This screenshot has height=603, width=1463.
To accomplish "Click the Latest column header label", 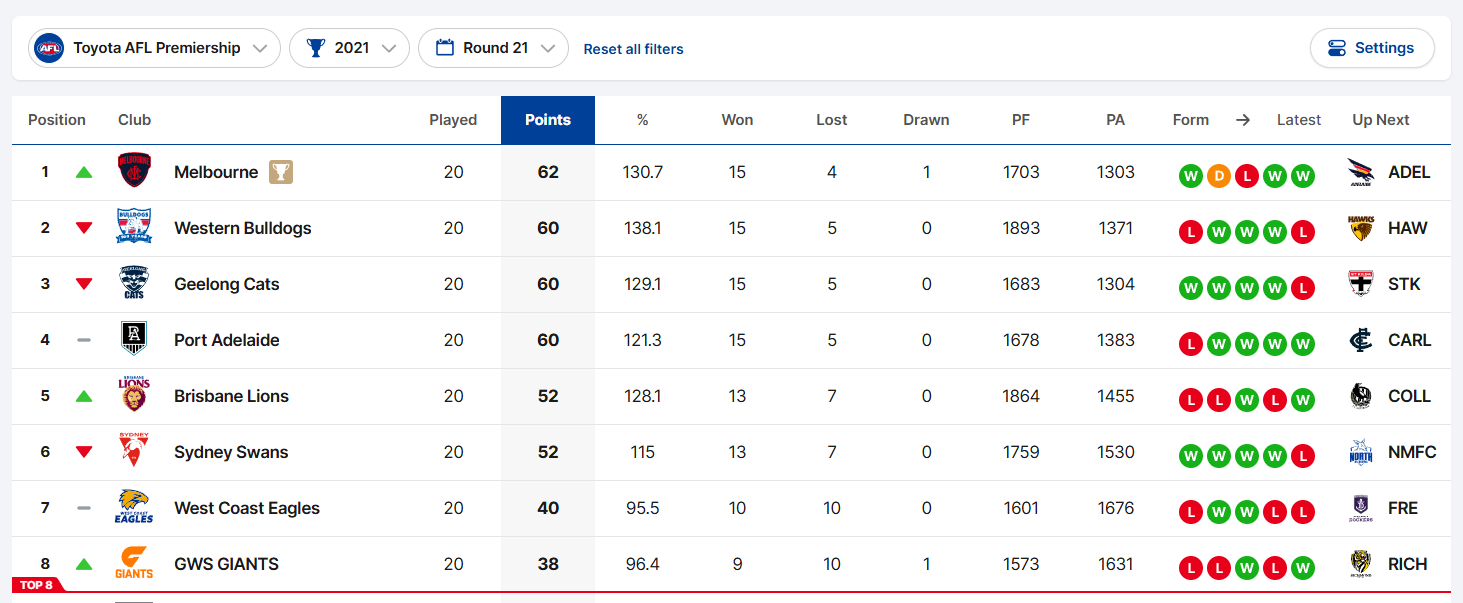I will (x=1299, y=120).
